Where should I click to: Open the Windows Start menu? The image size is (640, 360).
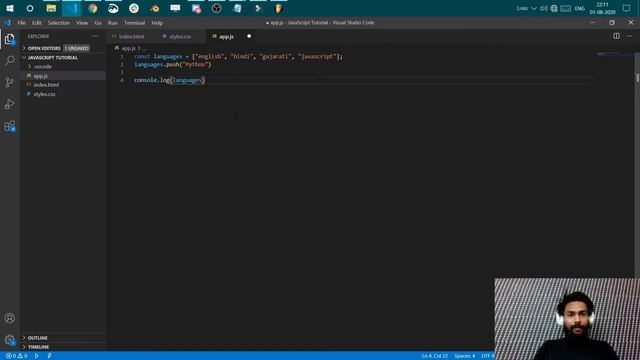coord(10,8)
